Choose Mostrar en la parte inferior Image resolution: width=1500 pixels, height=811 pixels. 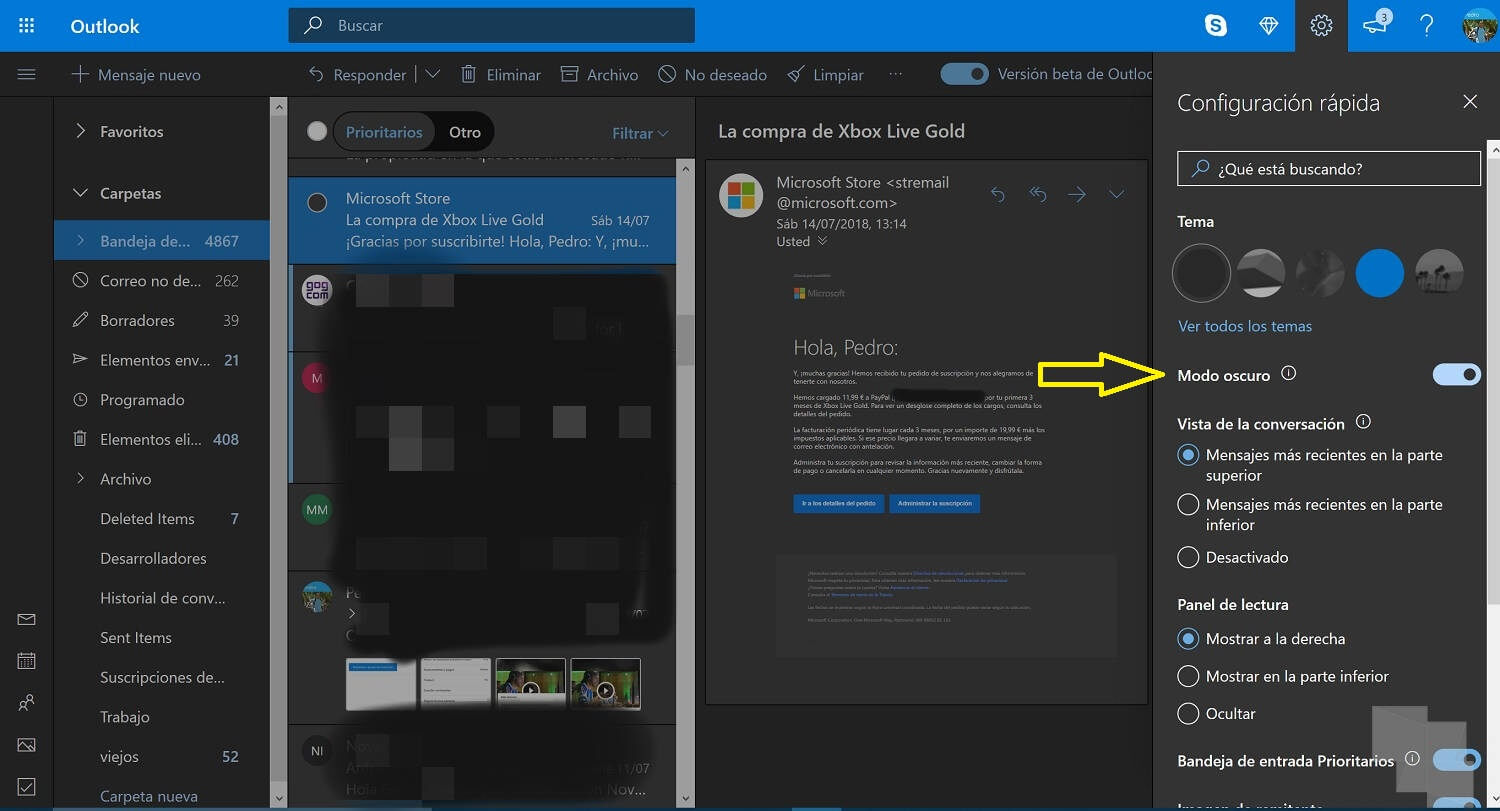pyautogui.click(x=1188, y=676)
